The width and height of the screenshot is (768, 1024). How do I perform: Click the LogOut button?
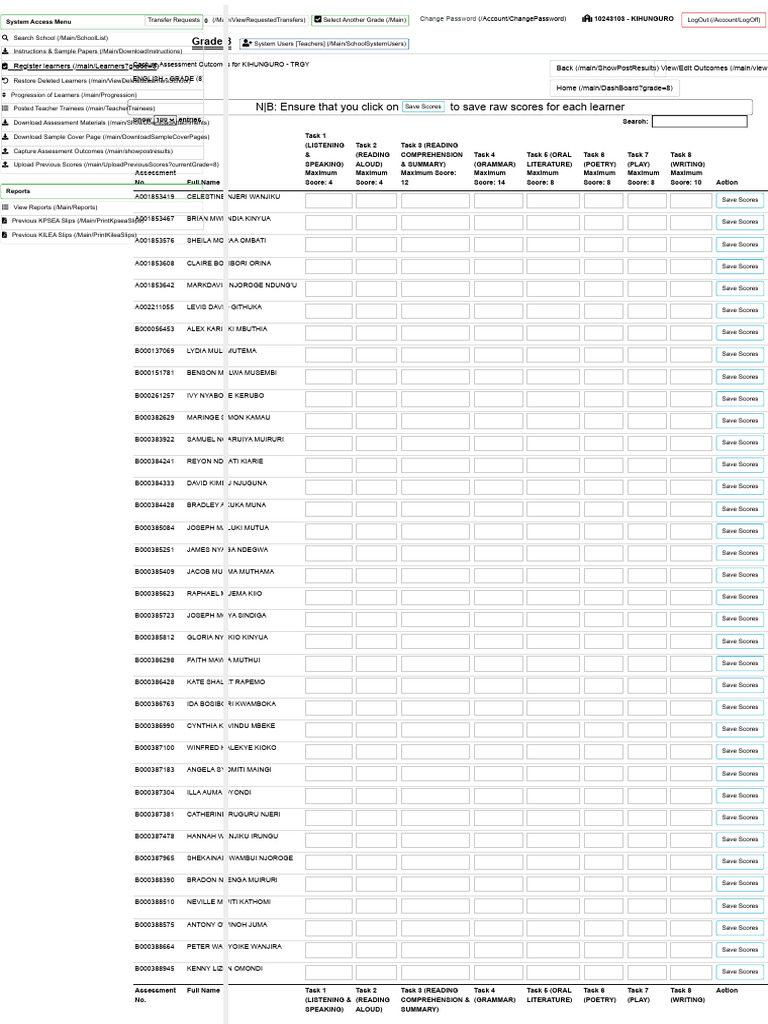point(724,20)
